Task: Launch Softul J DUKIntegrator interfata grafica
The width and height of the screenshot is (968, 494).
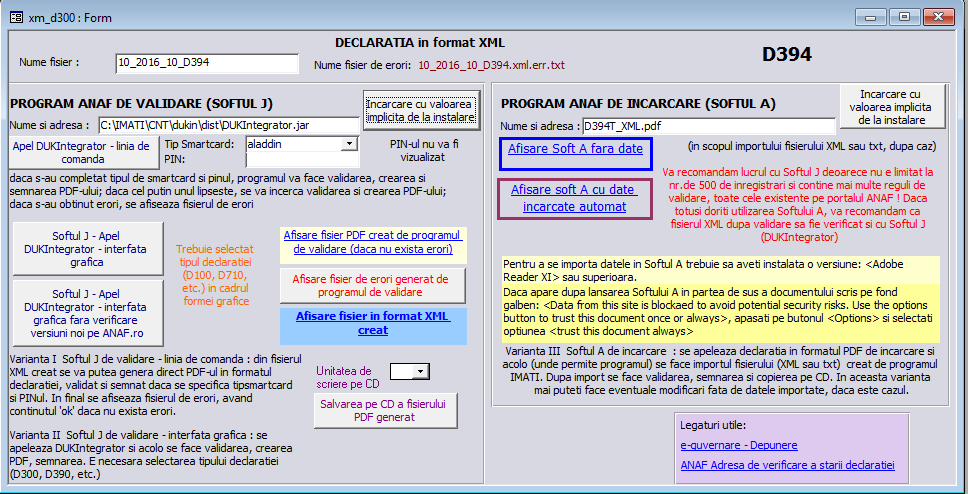Action: click(88, 249)
